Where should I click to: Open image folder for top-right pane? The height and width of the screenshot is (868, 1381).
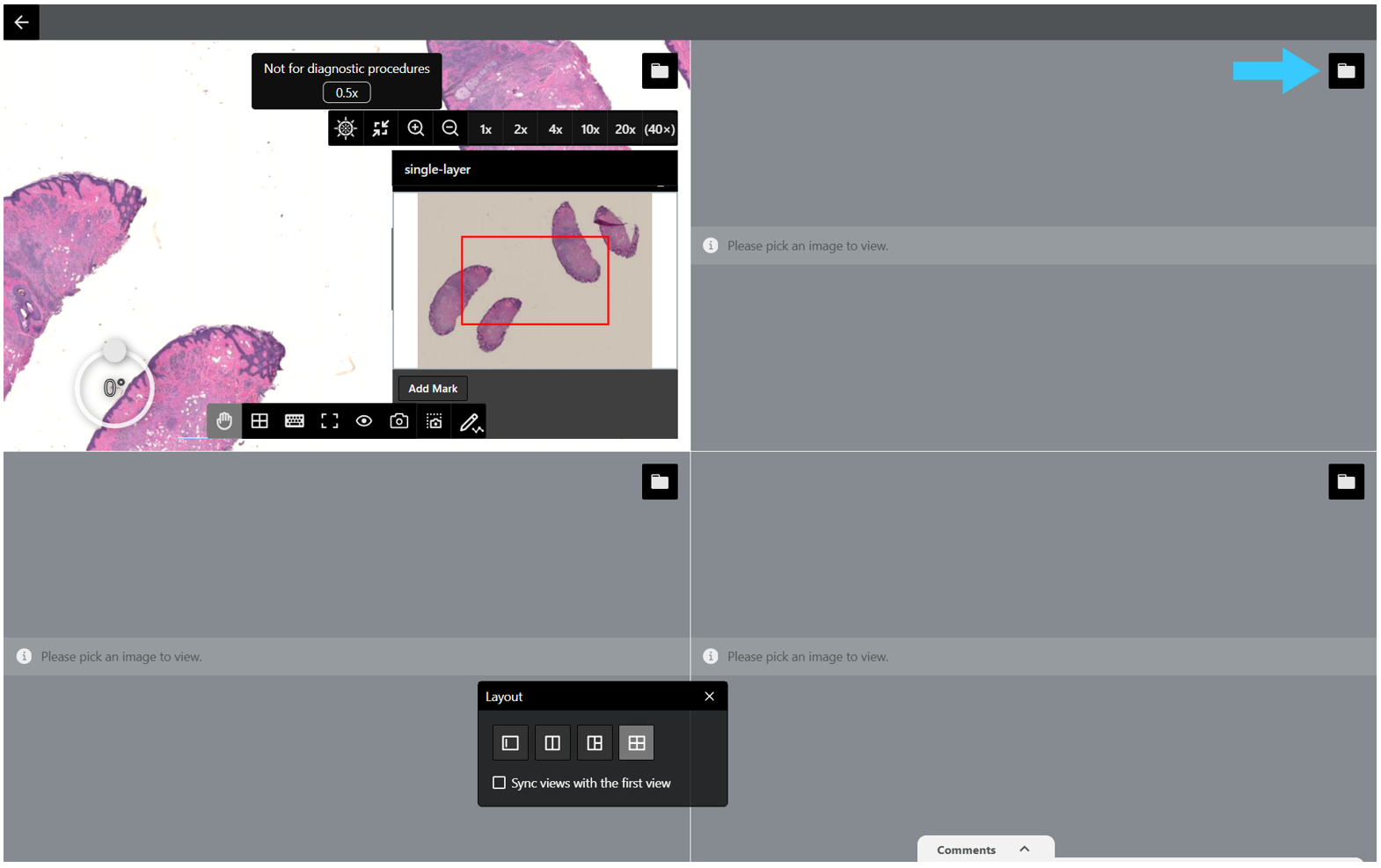[x=1346, y=70]
